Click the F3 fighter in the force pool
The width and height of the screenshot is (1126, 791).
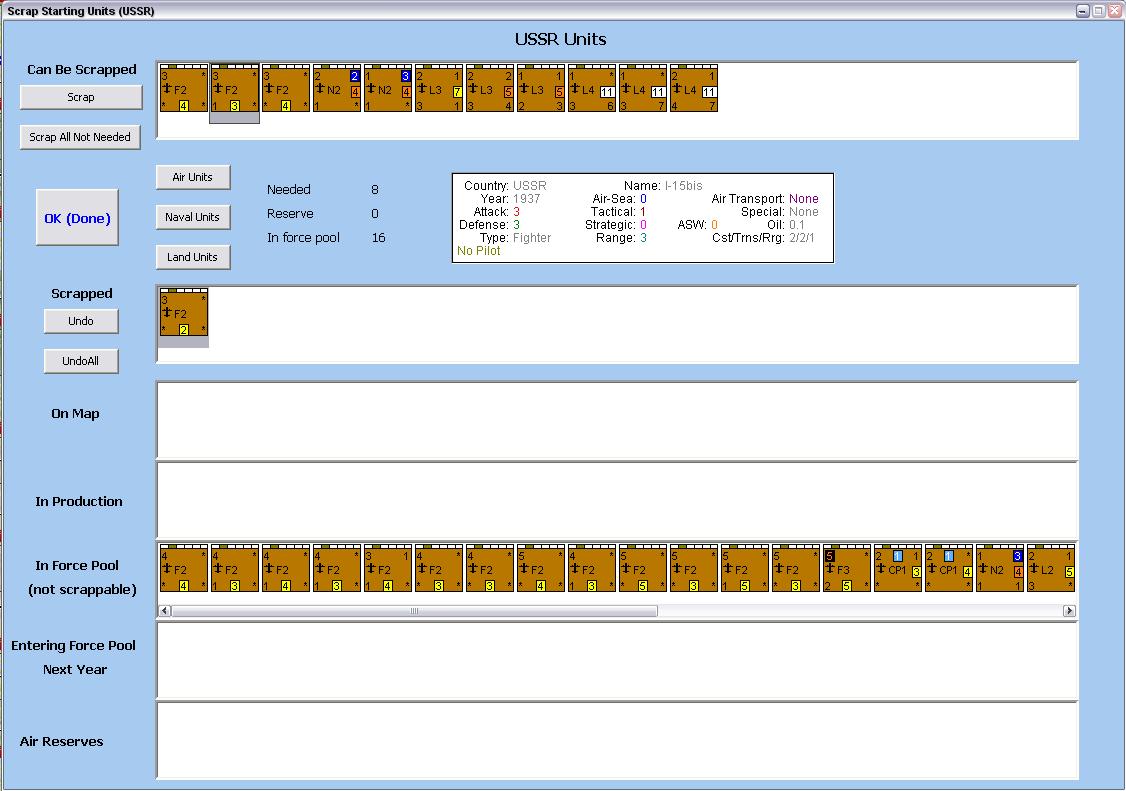coord(846,568)
